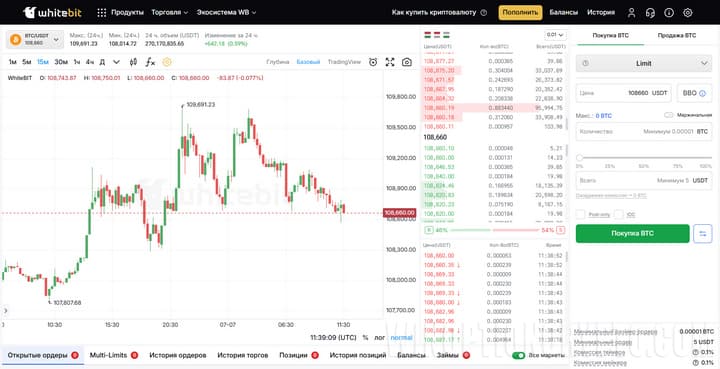Viewport: 720px width, 369px height.
Task: Click the amount percentage slider handle
Action: [579, 157]
